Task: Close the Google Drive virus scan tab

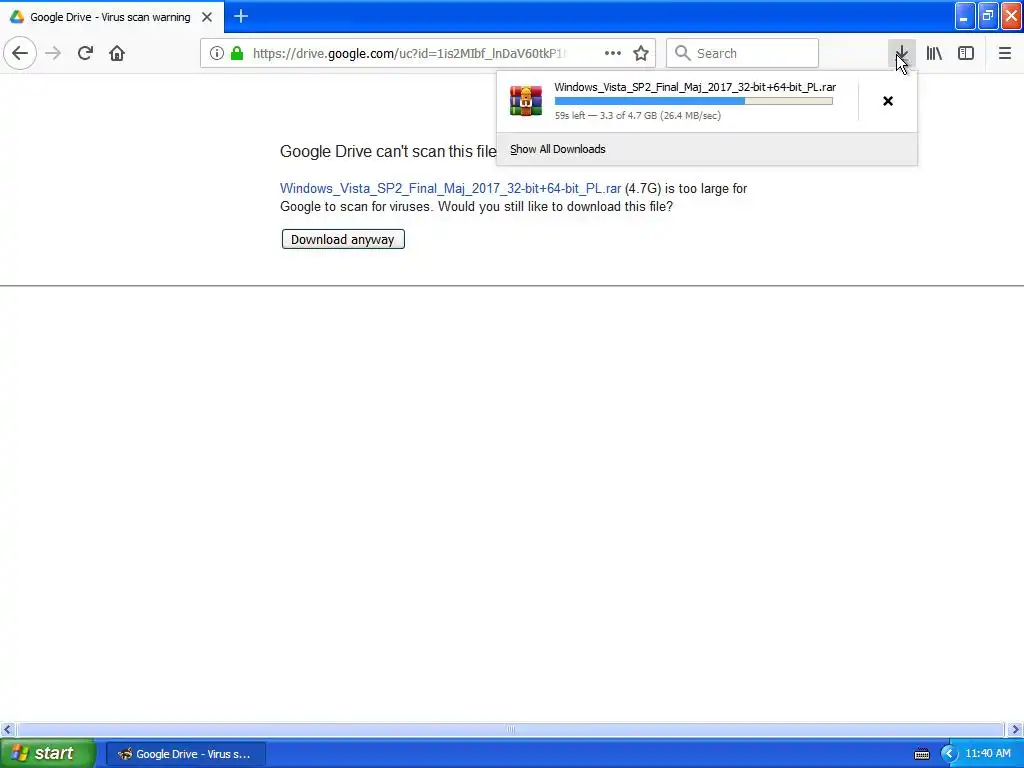Action: [207, 17]
